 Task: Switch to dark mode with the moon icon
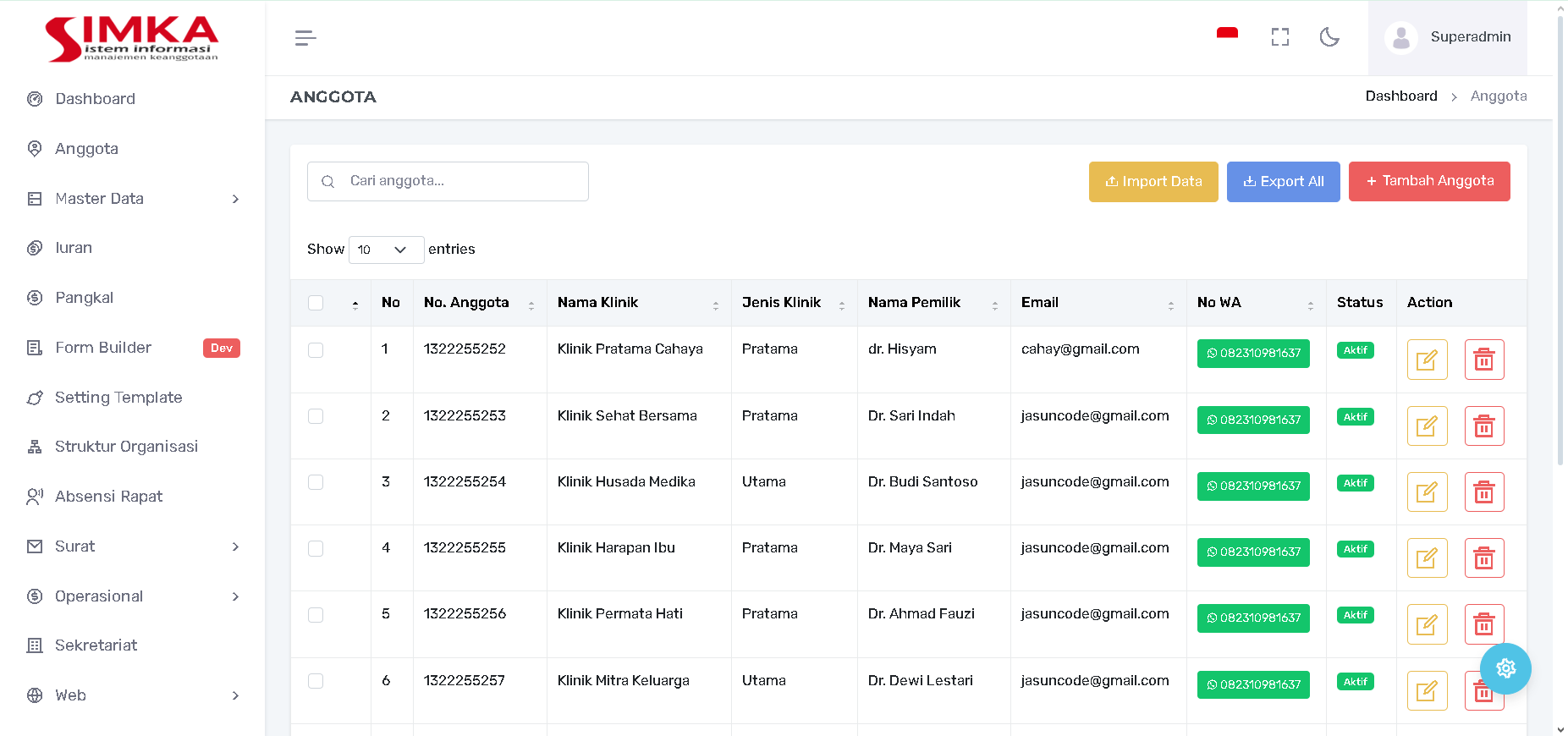pos(1329,37)
